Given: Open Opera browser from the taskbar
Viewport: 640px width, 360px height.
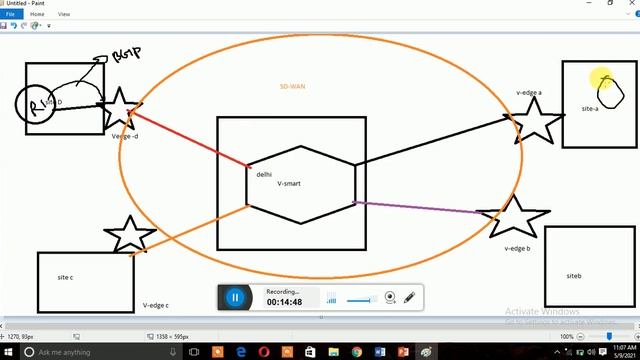Looking at the screenshot, I should click(264, 352).
